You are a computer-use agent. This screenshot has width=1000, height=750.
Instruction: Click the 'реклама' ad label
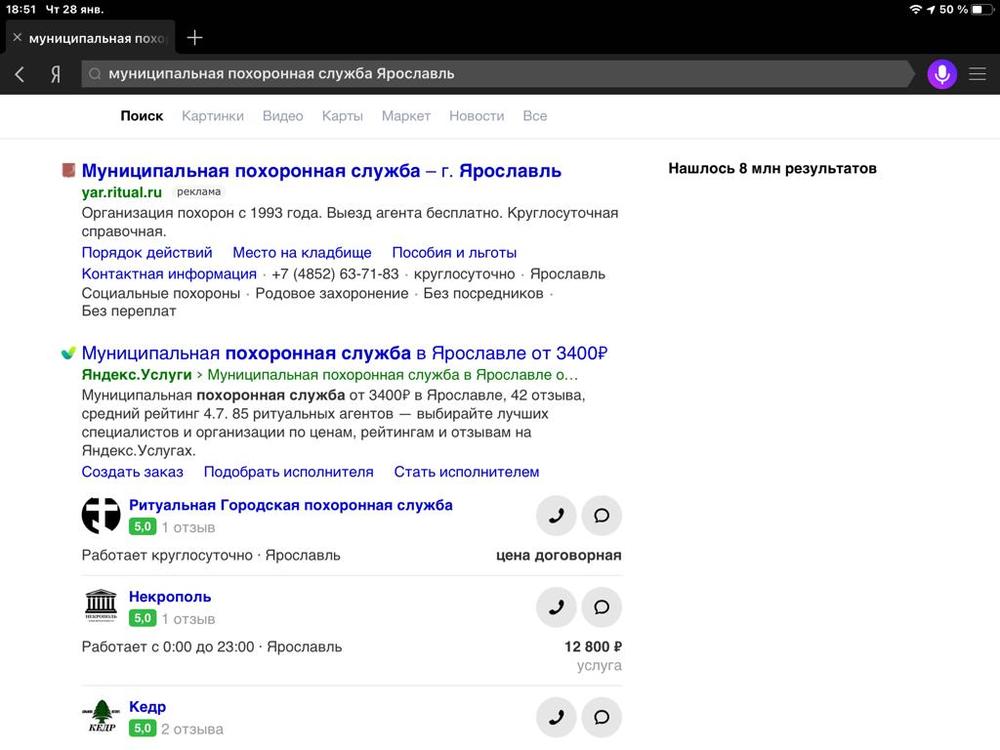click(199, 191)
